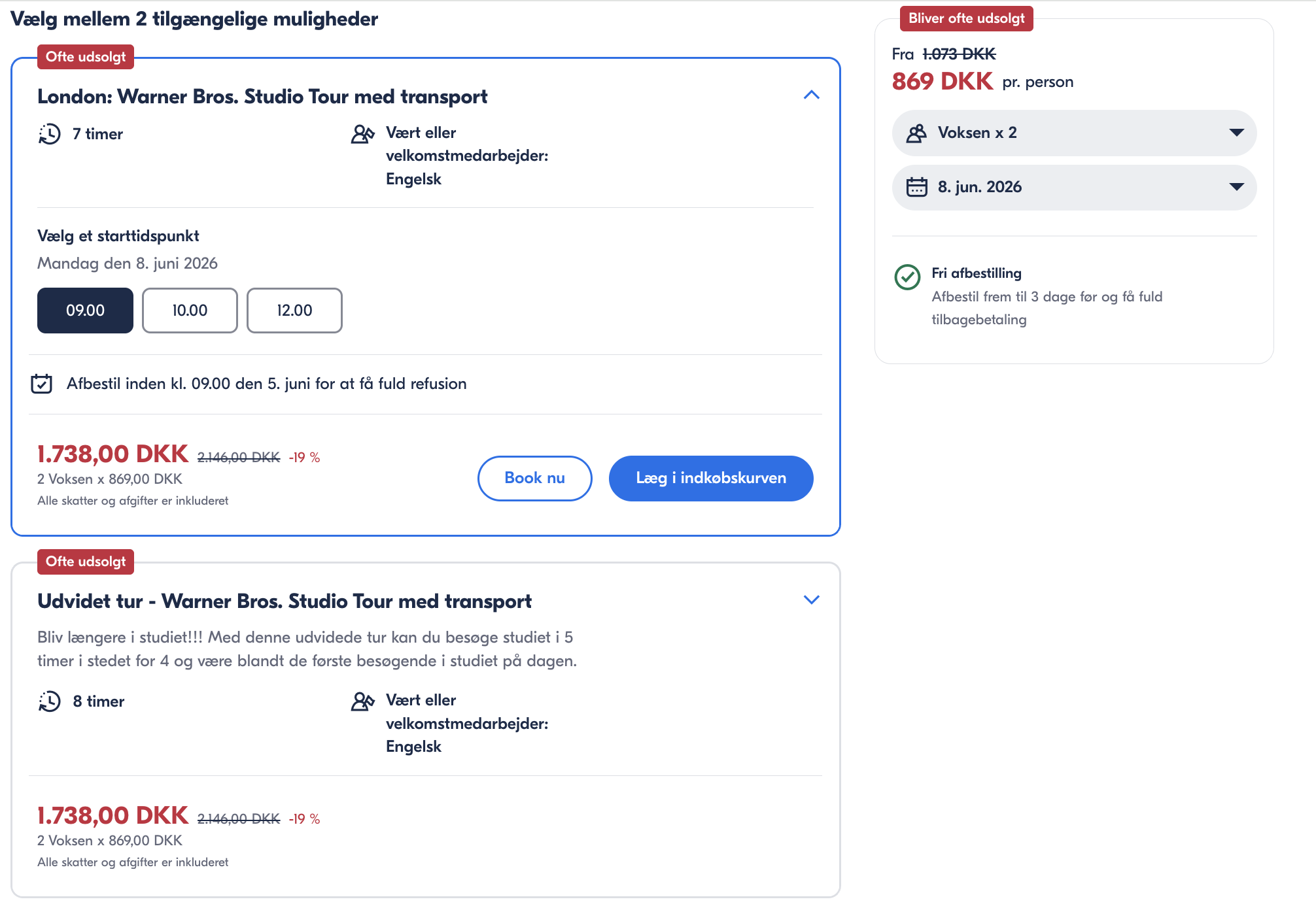Click the Udvidet tur option title
This screenshot has width=1316, height=910.
[x=285, y=601]
